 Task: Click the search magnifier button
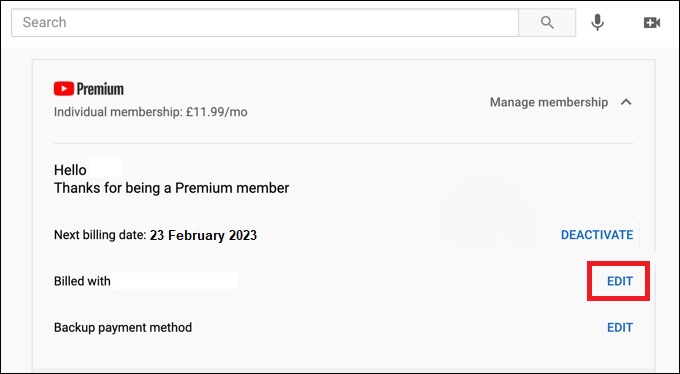click(547, 22)
